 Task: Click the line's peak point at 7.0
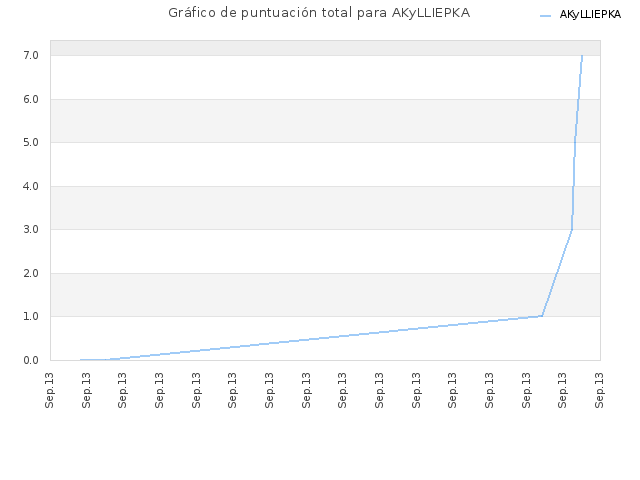pyautogui.click(x=582, y=56)
